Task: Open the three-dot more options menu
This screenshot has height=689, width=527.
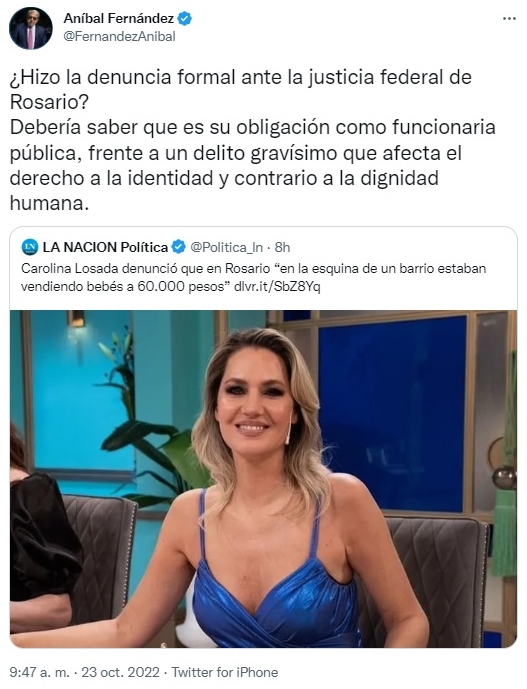Action: tap(509, 19)
